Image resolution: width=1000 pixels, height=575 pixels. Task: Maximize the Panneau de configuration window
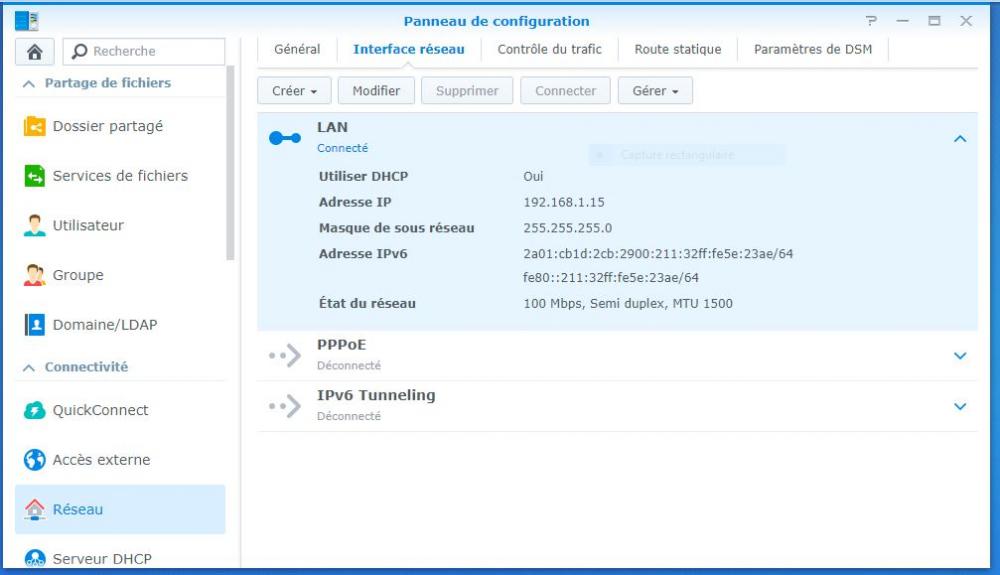pyautogui.click(x=934, y=21)
